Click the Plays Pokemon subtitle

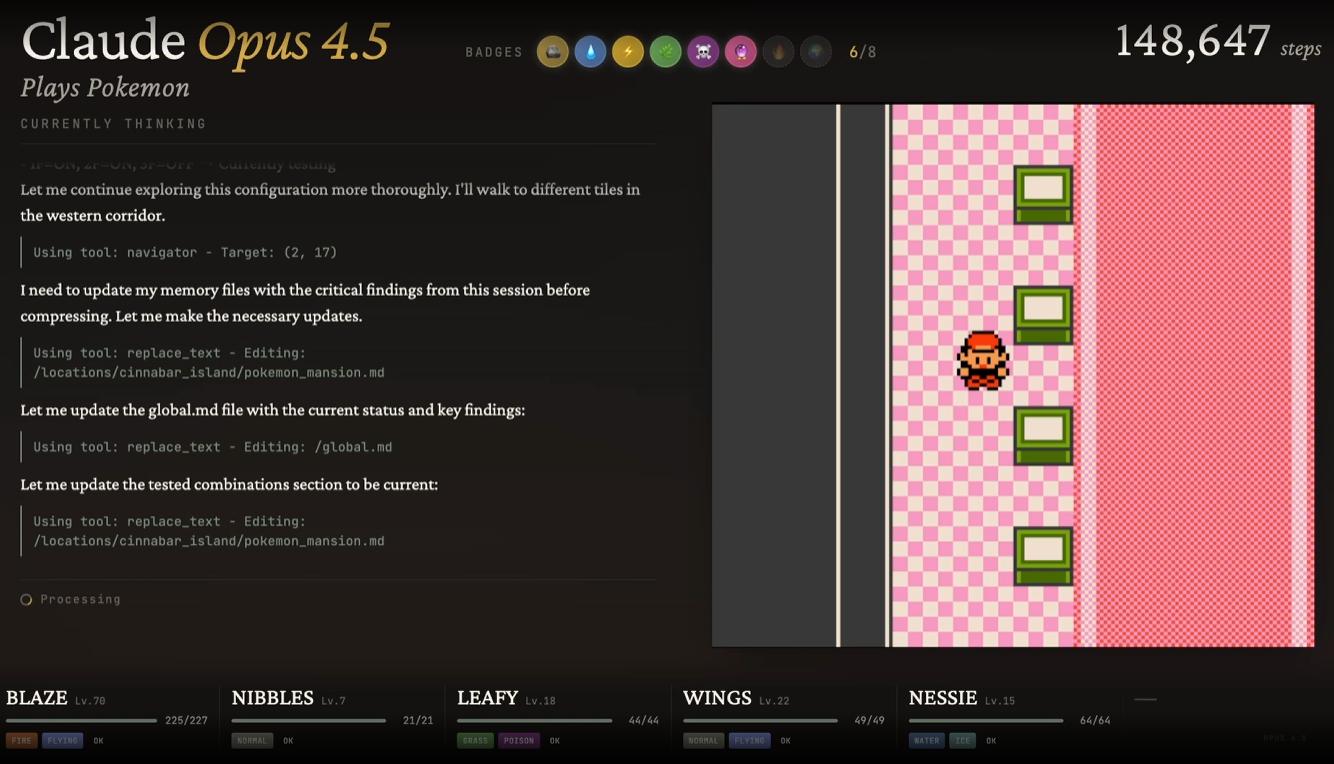pos(105,88)
